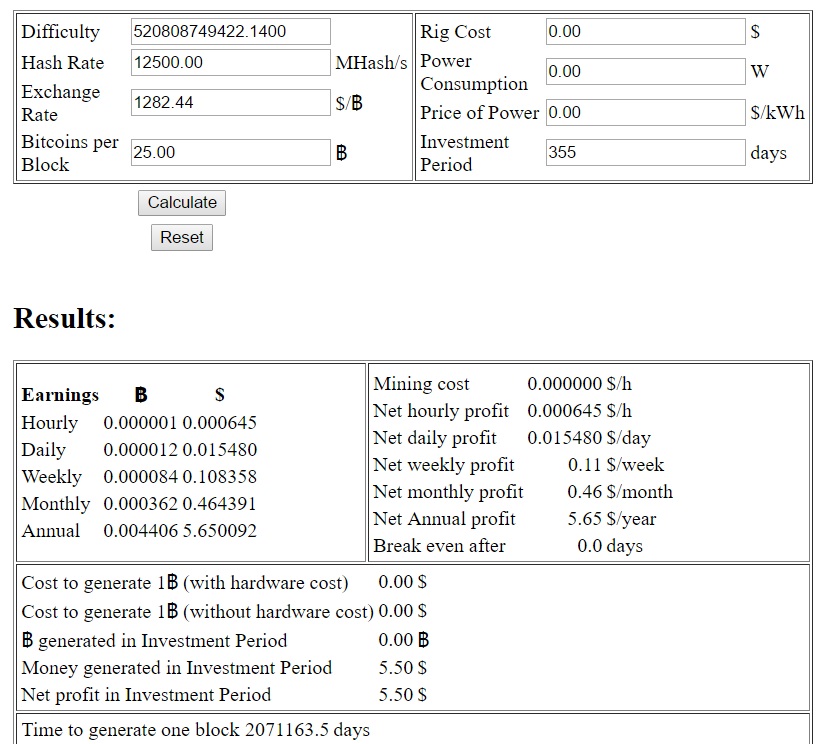
Task: Click the MHash/s unit label
Action: [x=371, y=63]
